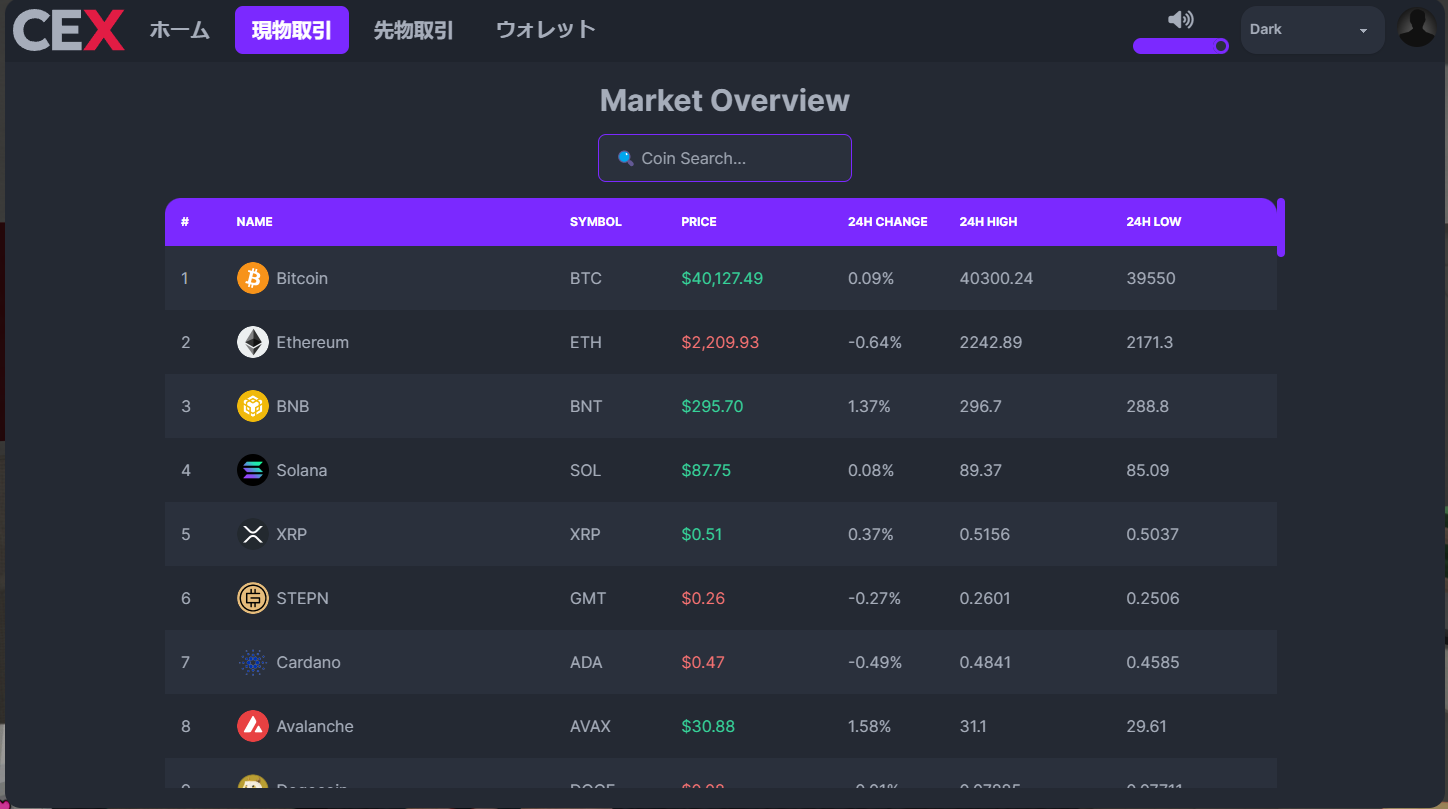Click the magnifier icon in the search box
This screenshot has height=809, width=1448.
coord(626,158)
